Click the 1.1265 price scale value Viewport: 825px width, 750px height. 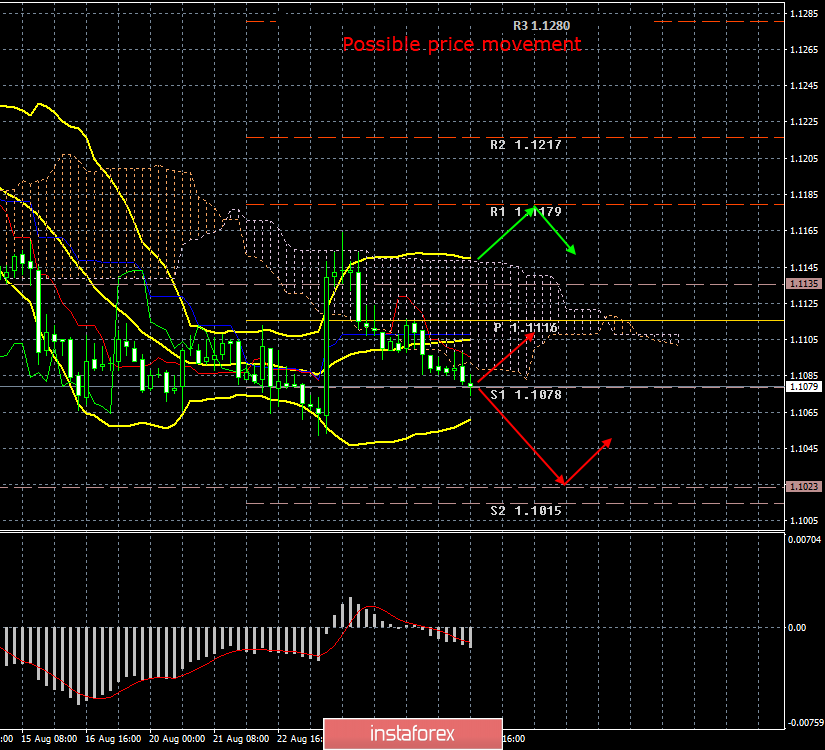[804, 50]
